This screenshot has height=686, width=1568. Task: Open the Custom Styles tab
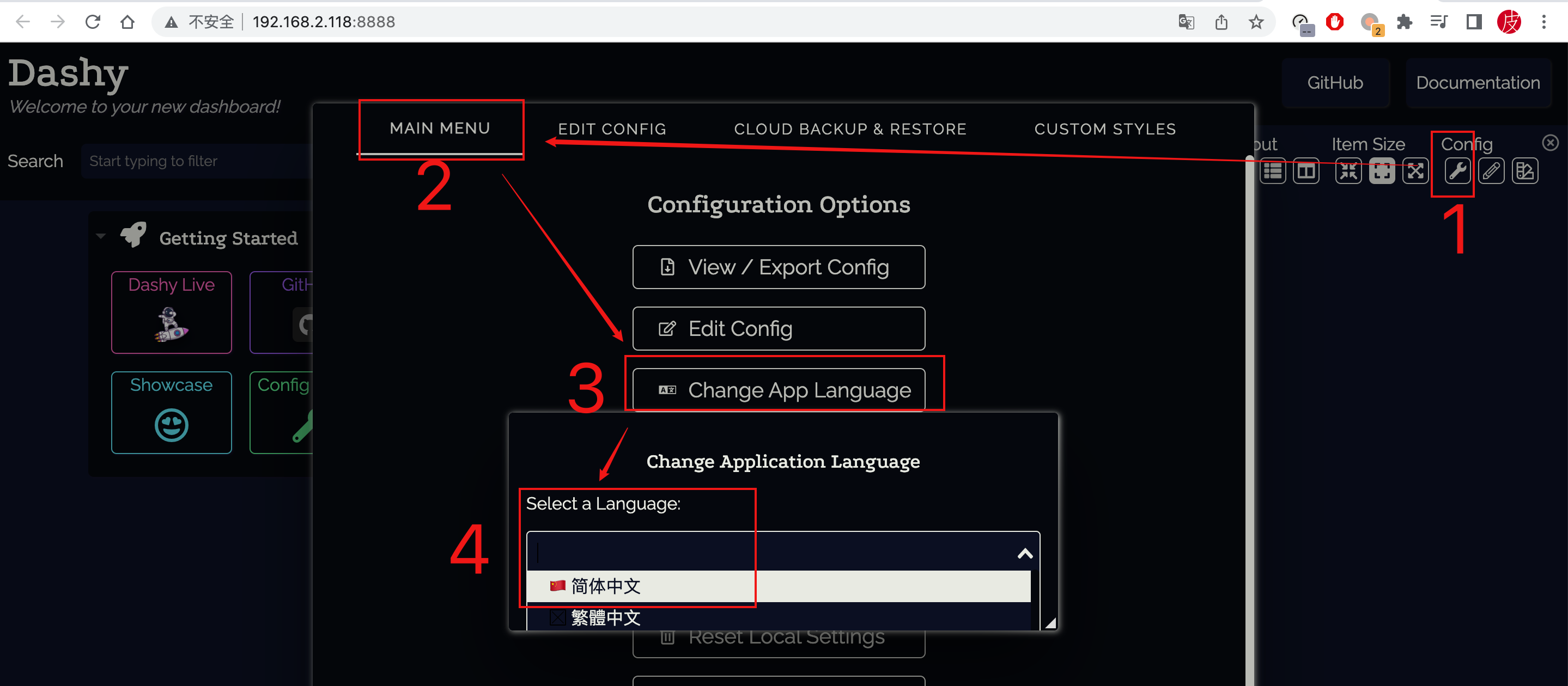1105,129
